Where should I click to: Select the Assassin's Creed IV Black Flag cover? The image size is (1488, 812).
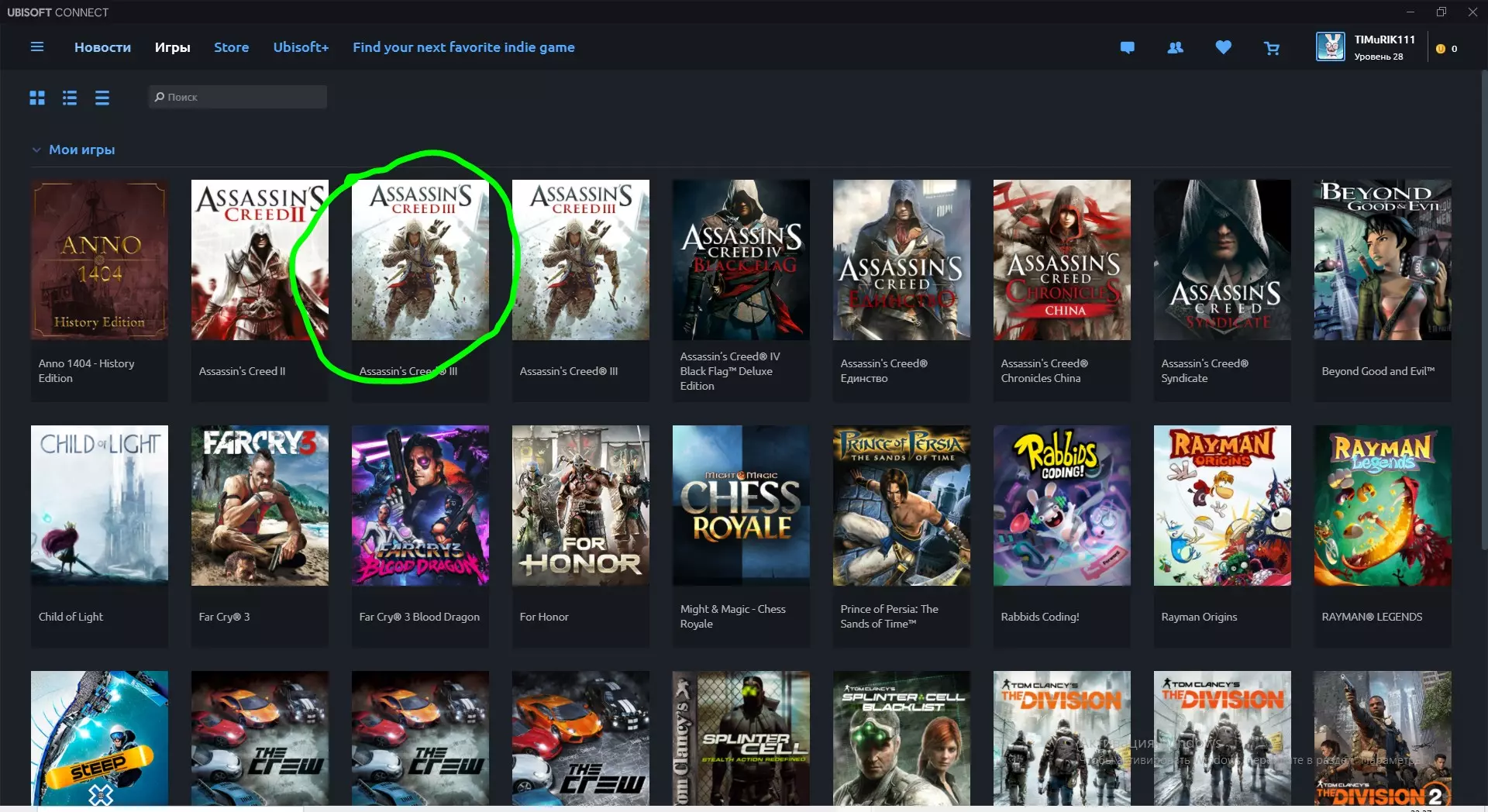point(741,260)
